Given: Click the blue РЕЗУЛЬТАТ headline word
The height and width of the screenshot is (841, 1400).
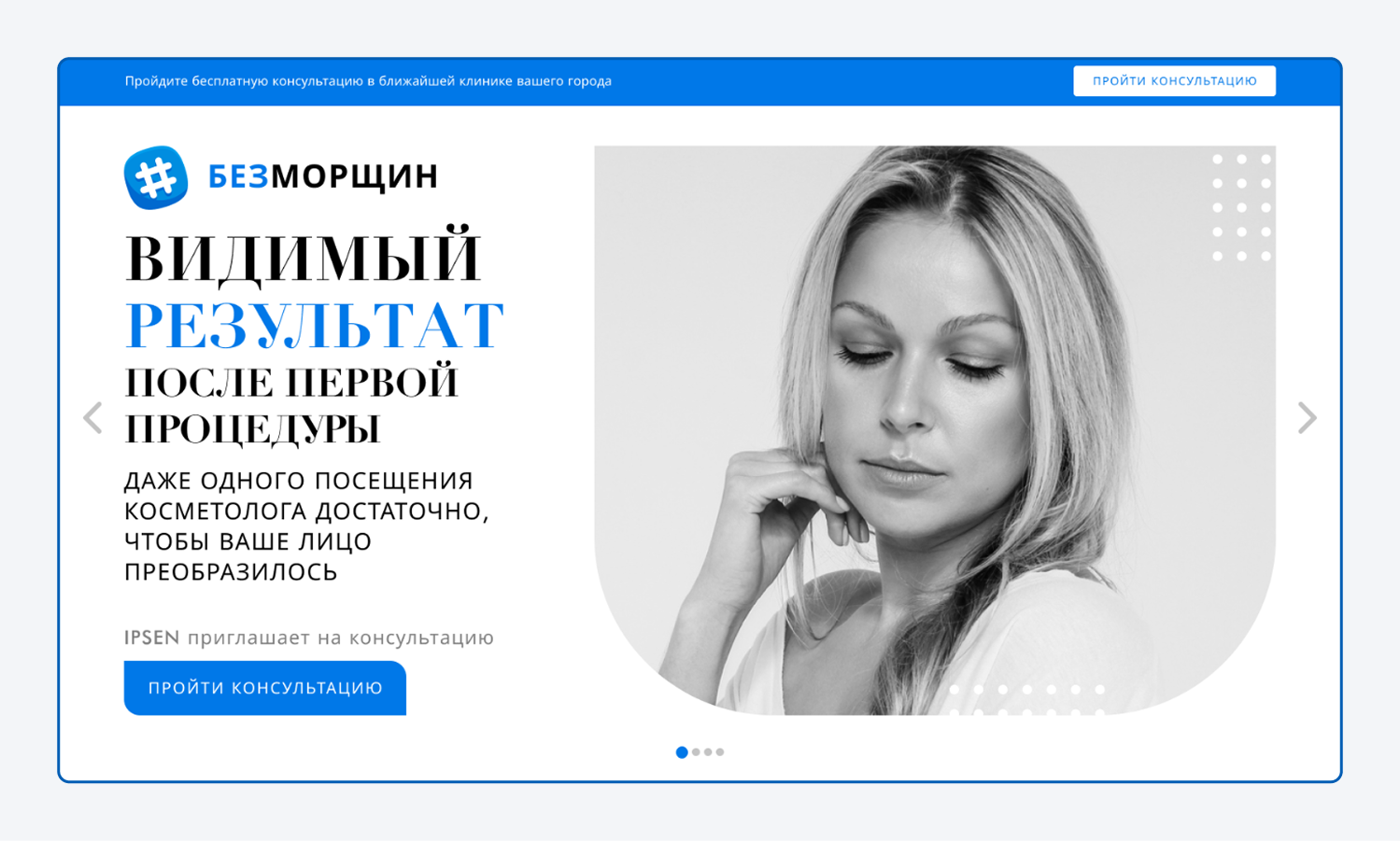Looking at the screenshot, I should [x=315, y=326].
